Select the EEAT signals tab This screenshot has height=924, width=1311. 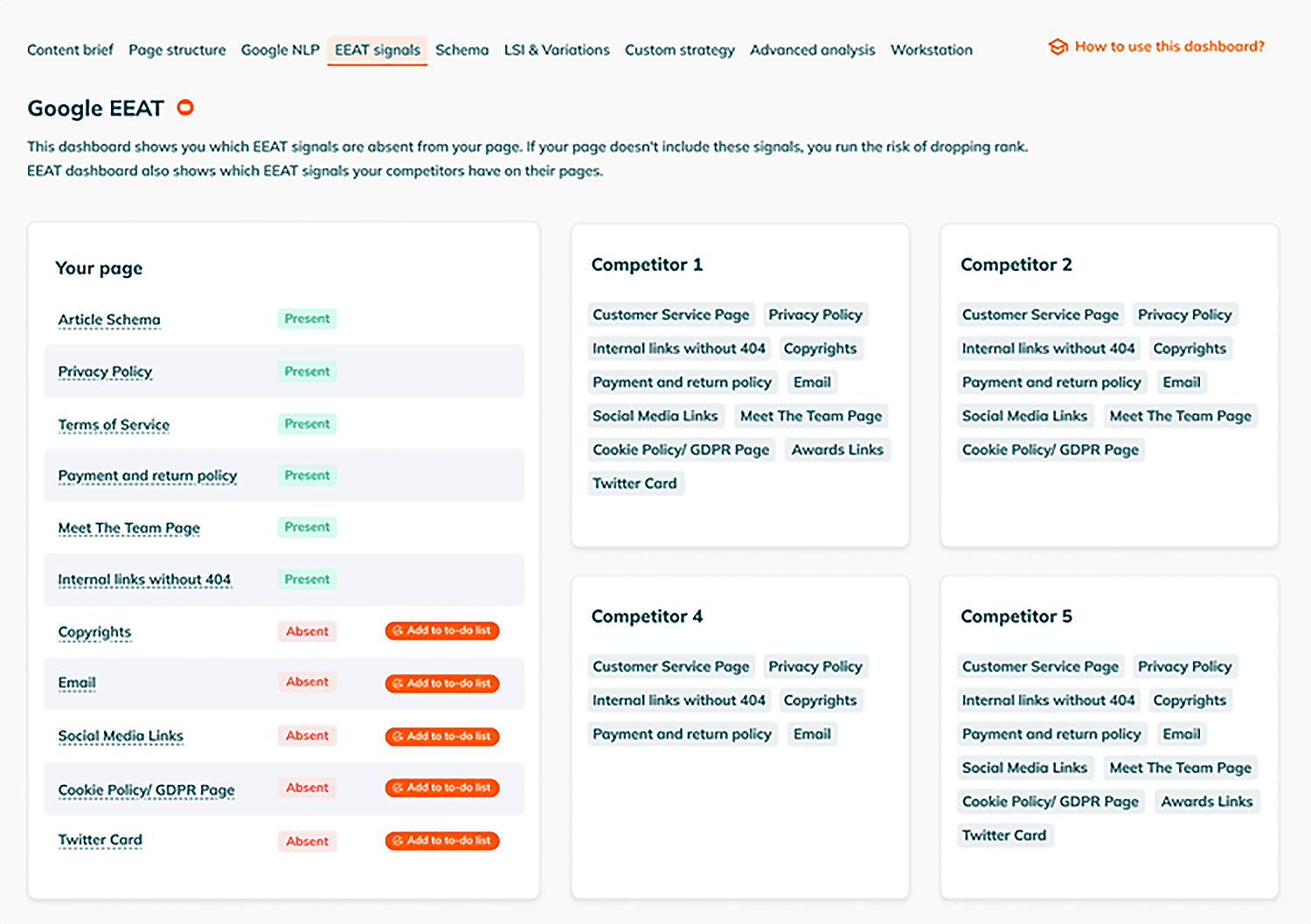pyautogui.click(x=378, y=50)
